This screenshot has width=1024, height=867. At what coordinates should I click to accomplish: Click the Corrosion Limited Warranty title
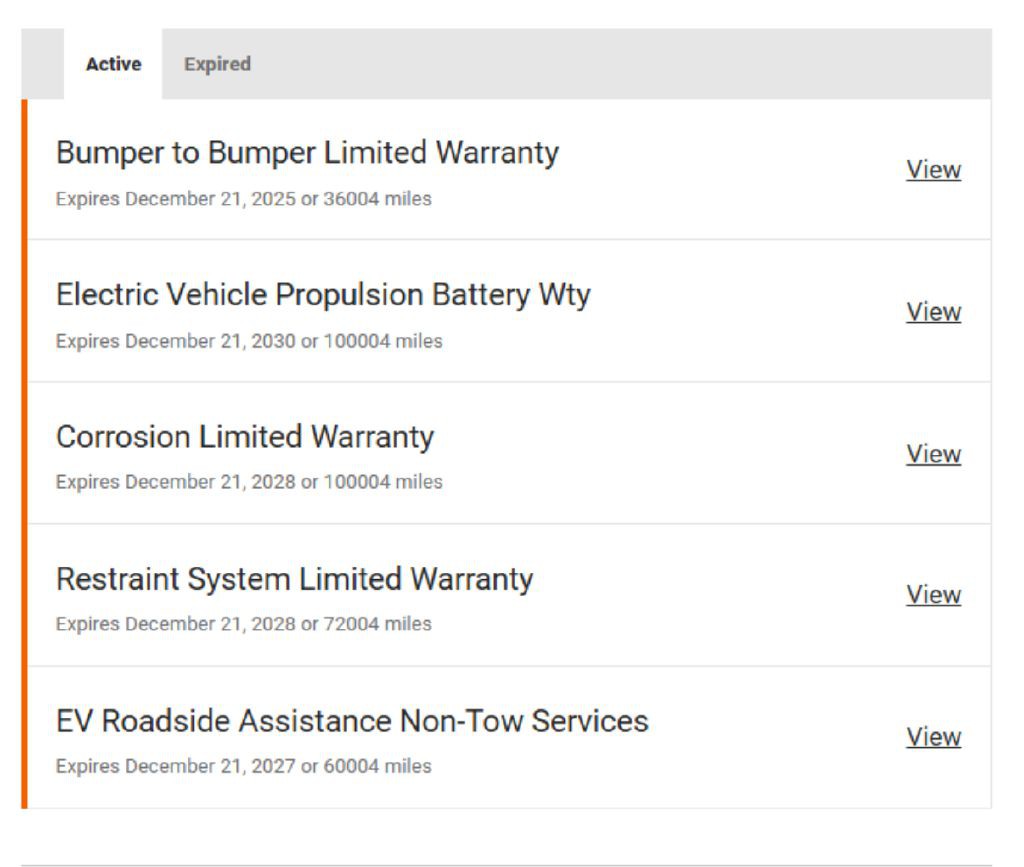tap(245, 437)
